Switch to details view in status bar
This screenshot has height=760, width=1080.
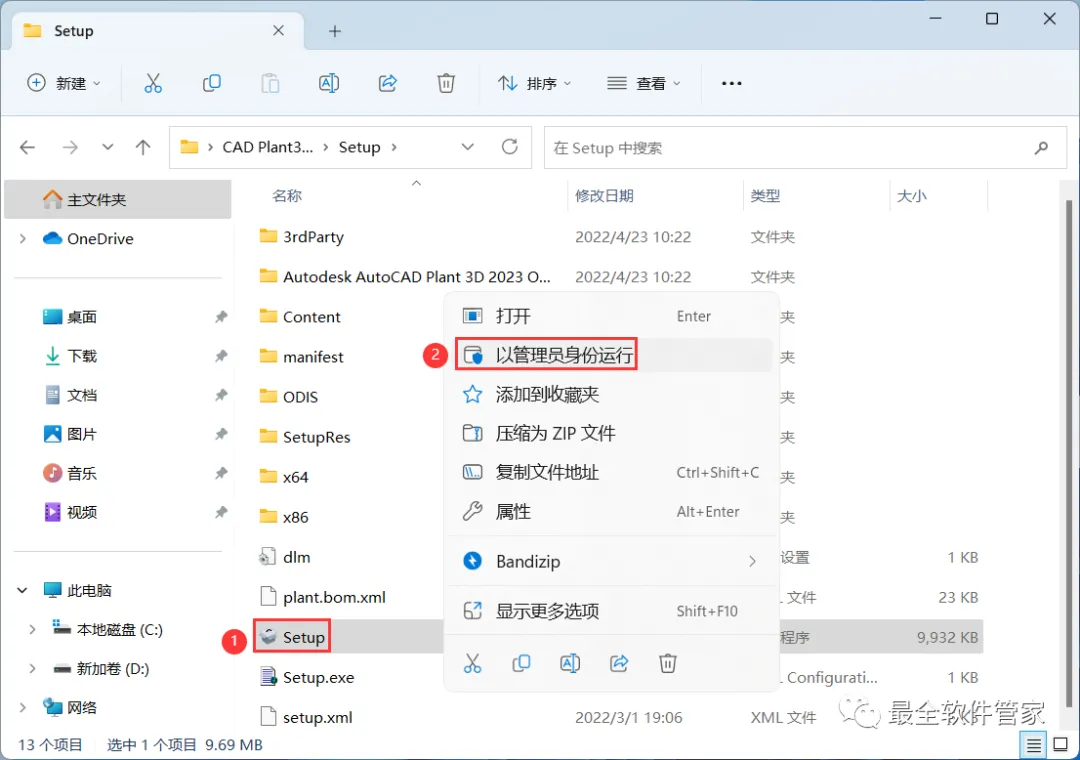[1034, 745]
